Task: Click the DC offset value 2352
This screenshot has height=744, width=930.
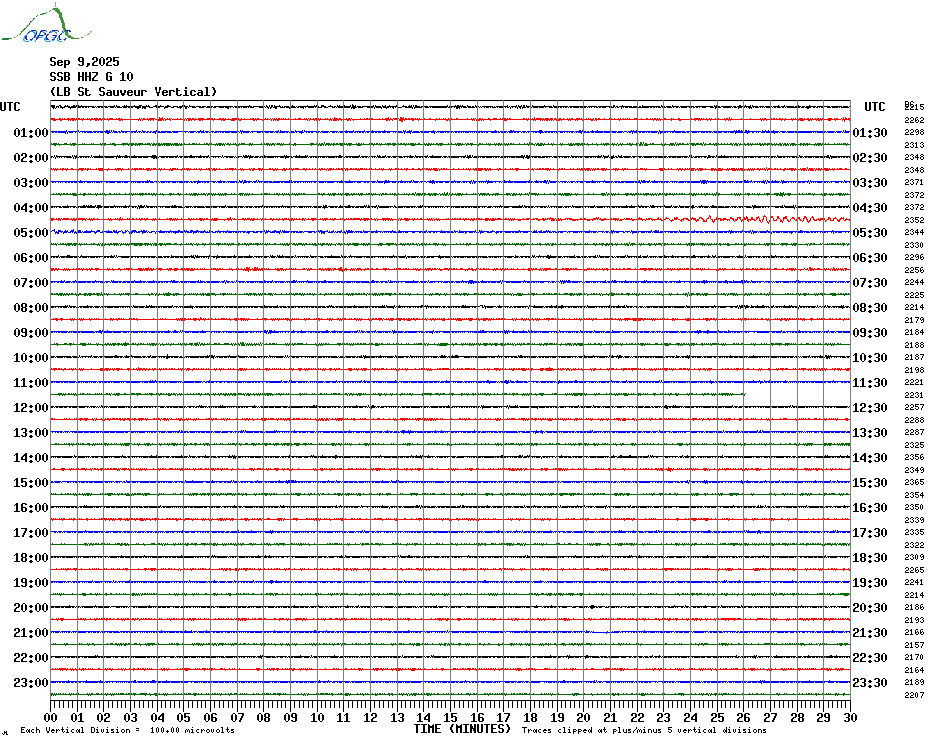Action: tap(914, 220)
